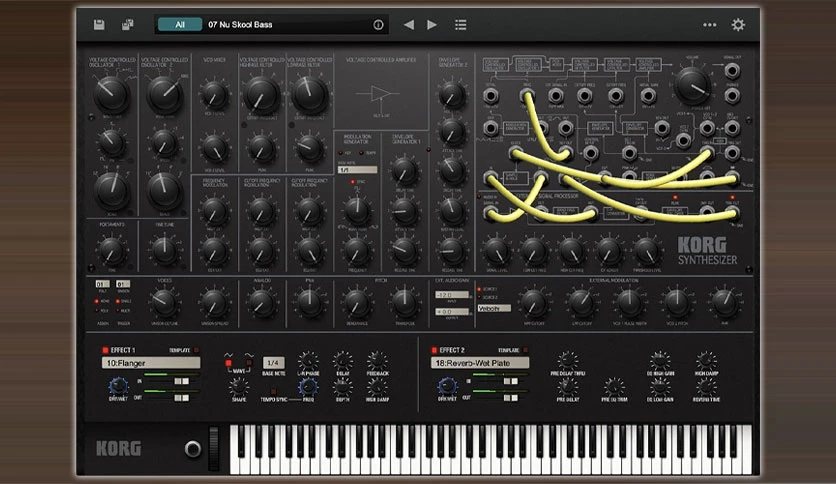Enable Effect 1 Tempo Sync LED

click(x=274, y=390)
